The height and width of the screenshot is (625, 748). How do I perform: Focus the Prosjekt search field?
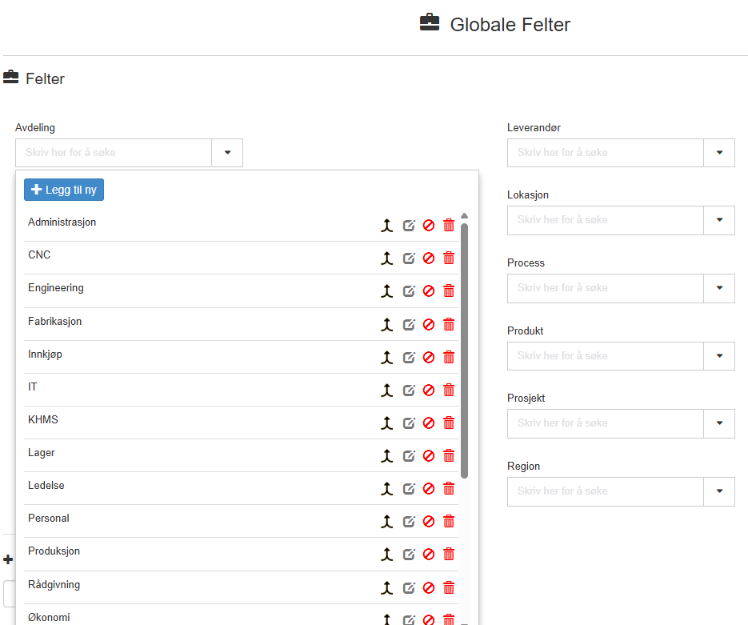click(x=605, y=423)
